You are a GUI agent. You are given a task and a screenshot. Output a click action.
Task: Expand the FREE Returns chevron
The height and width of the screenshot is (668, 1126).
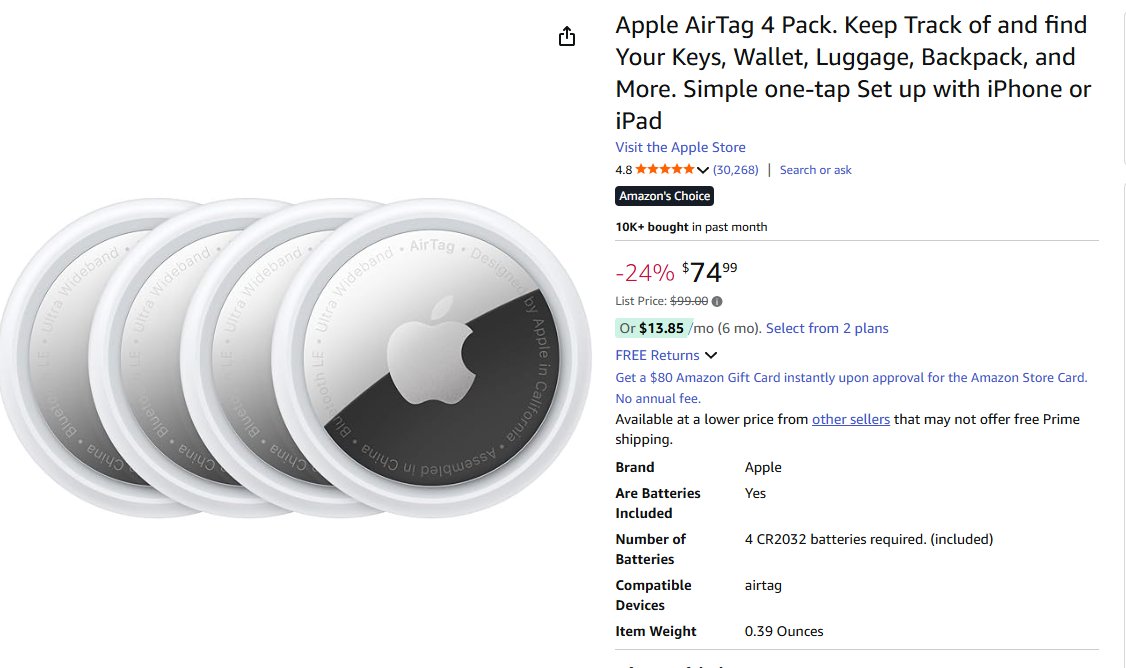pyautogui.click(x=711, y=356)
